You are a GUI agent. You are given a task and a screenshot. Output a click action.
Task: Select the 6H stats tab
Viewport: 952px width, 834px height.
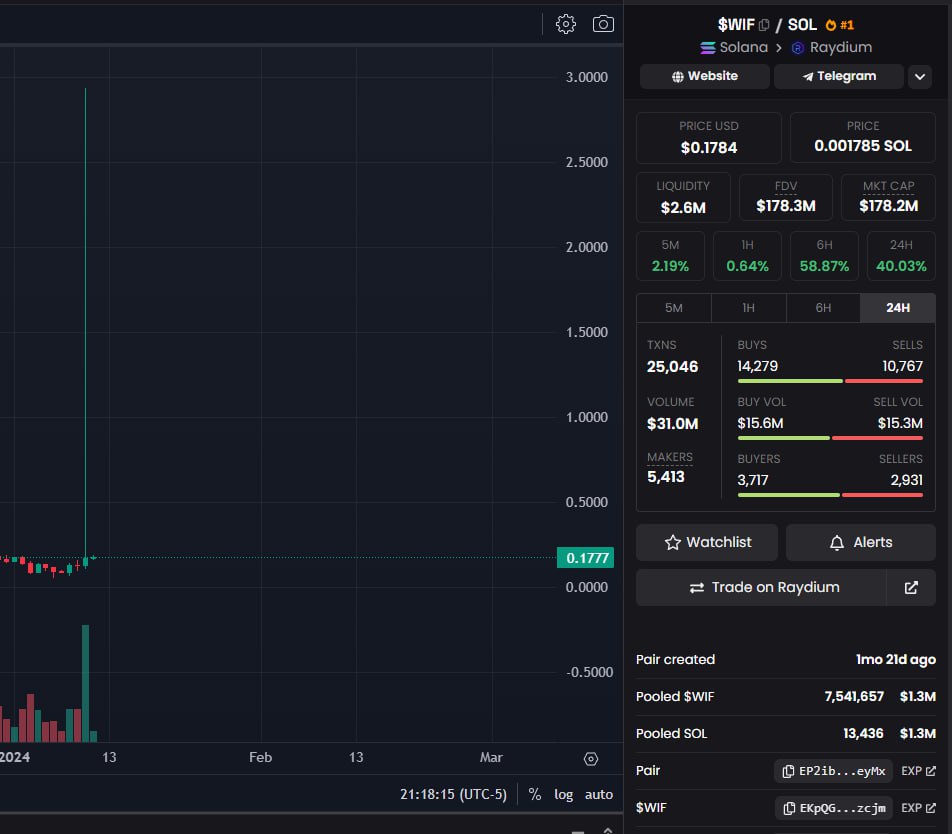(x=823, y=308)
